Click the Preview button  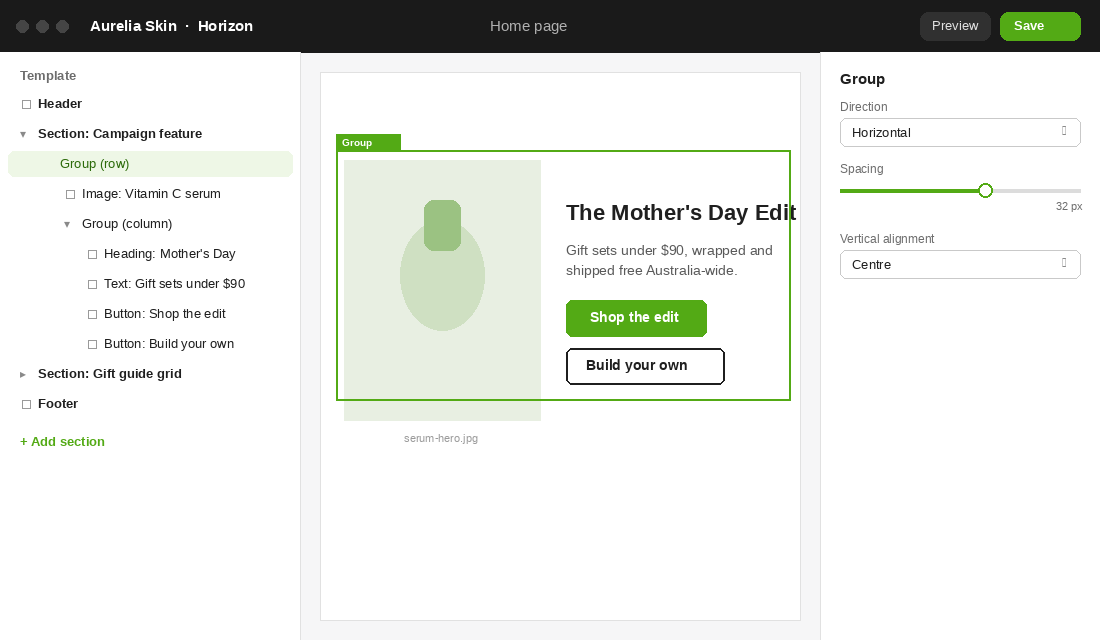pyautogui.click(x=955, y=26)
